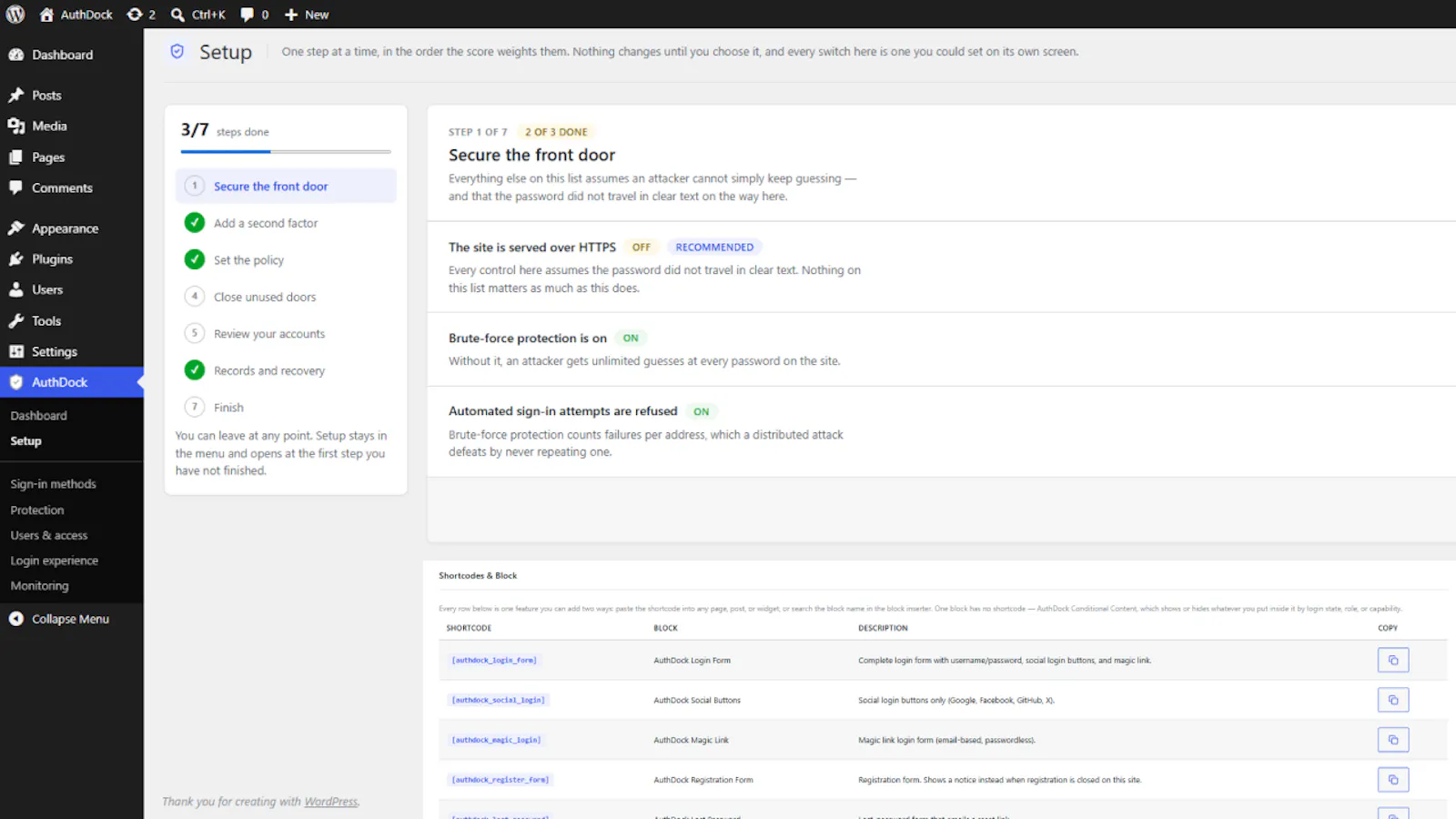Click the AuthDock shield icon in sidebar
This screenshot has width=1456, height=819.
point(16,382)
